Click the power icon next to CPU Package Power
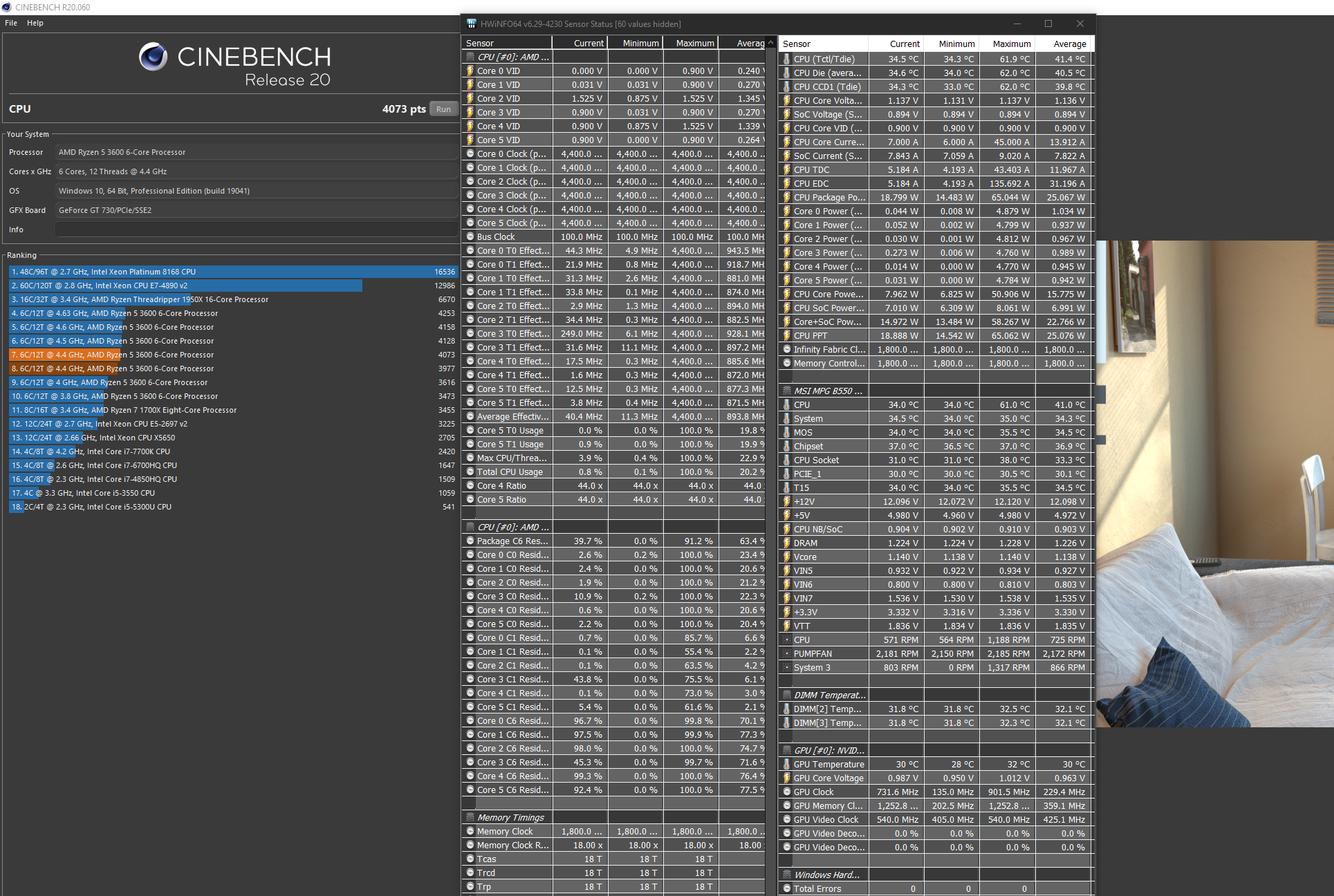1334x896 pixels. tap(786, 197)
